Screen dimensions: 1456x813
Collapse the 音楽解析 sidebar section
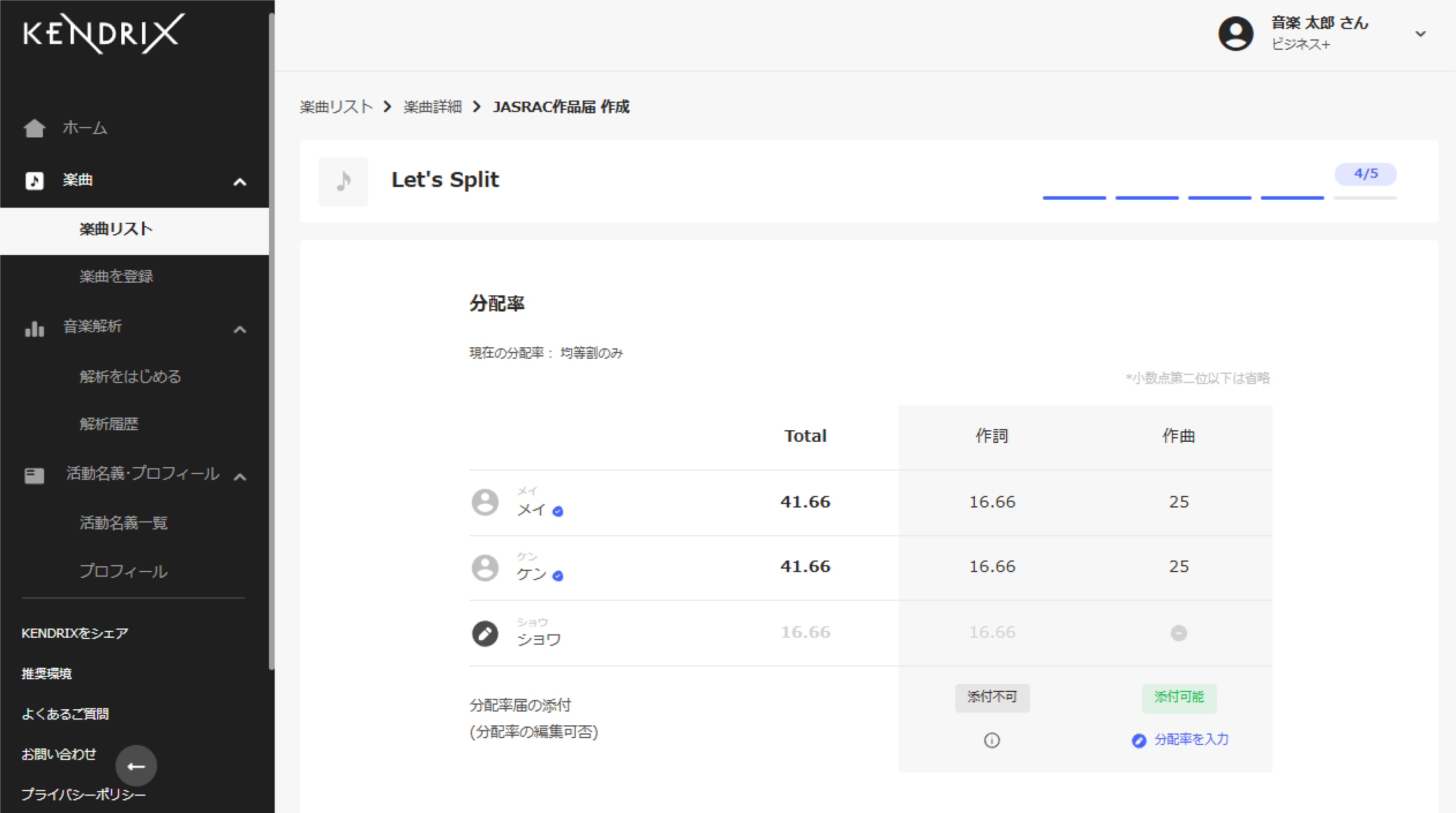coord(239,329)
